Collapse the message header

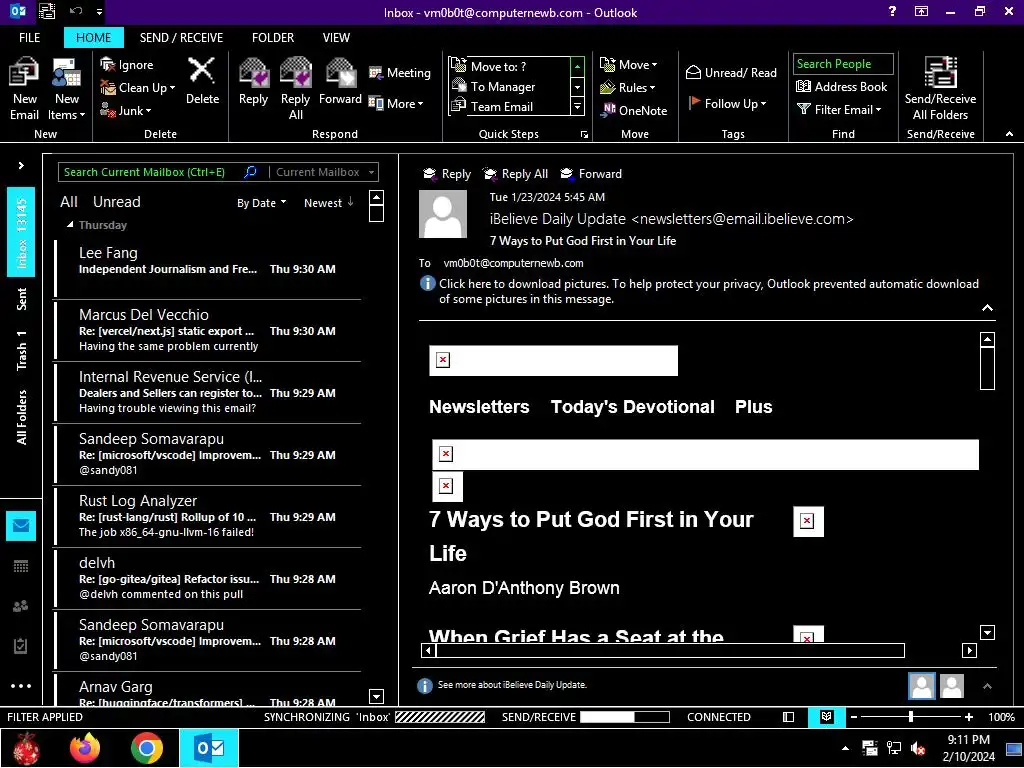(987, 308)
